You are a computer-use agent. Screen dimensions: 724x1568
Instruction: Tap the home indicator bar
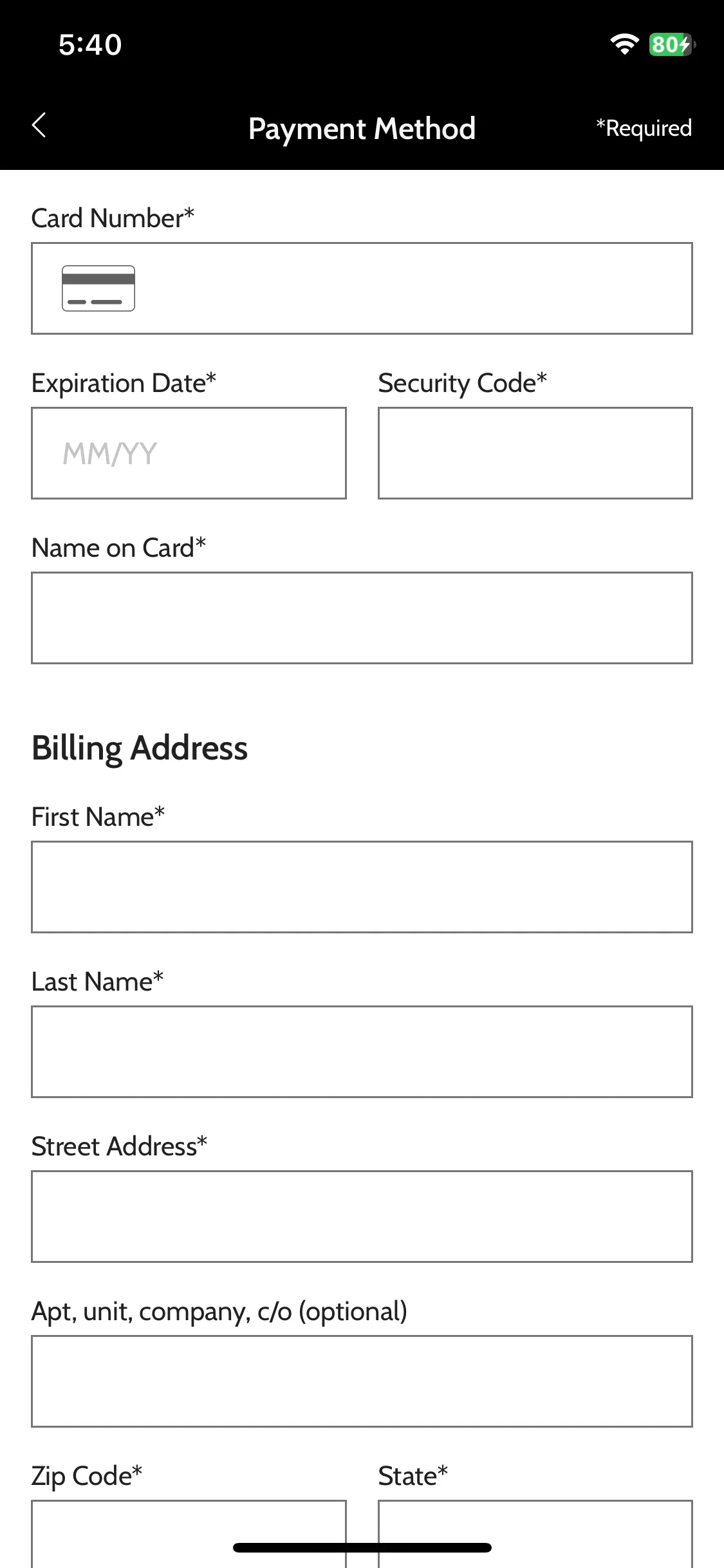click(362, 1547)
